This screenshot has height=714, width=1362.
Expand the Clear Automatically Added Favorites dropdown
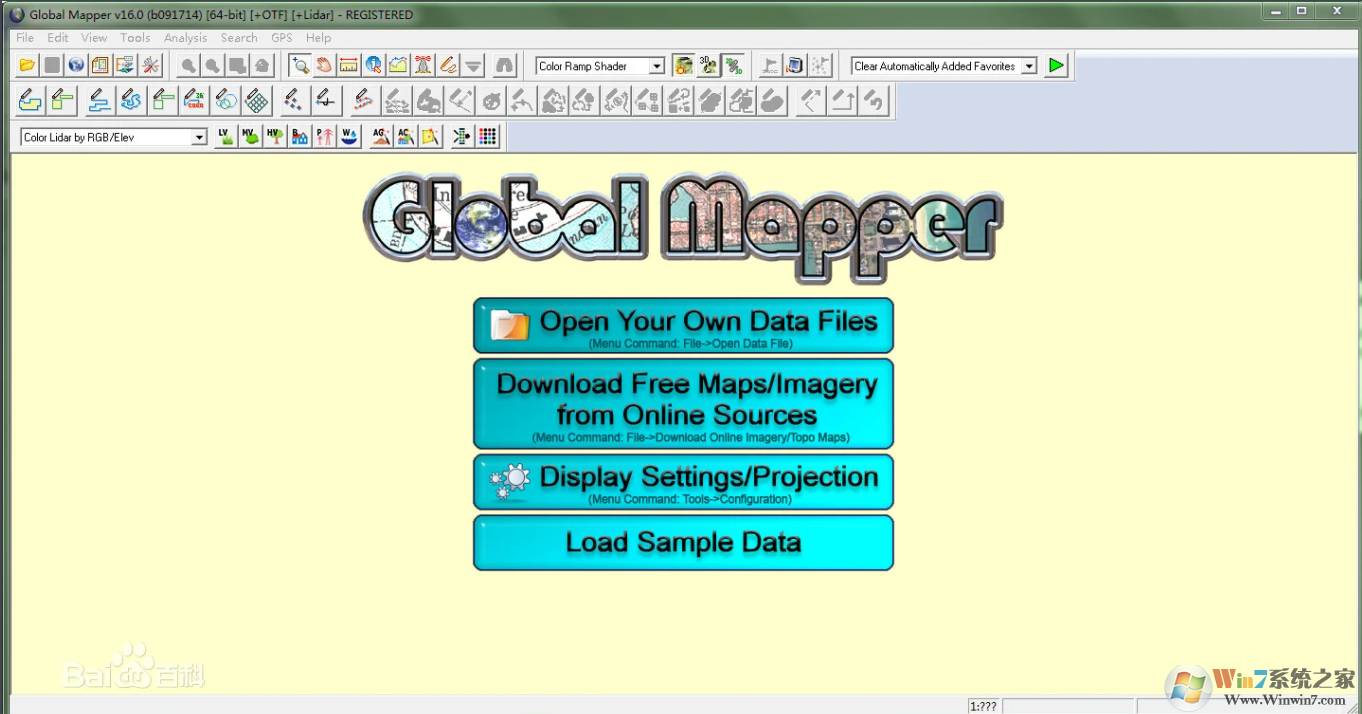coord(1029,65)
